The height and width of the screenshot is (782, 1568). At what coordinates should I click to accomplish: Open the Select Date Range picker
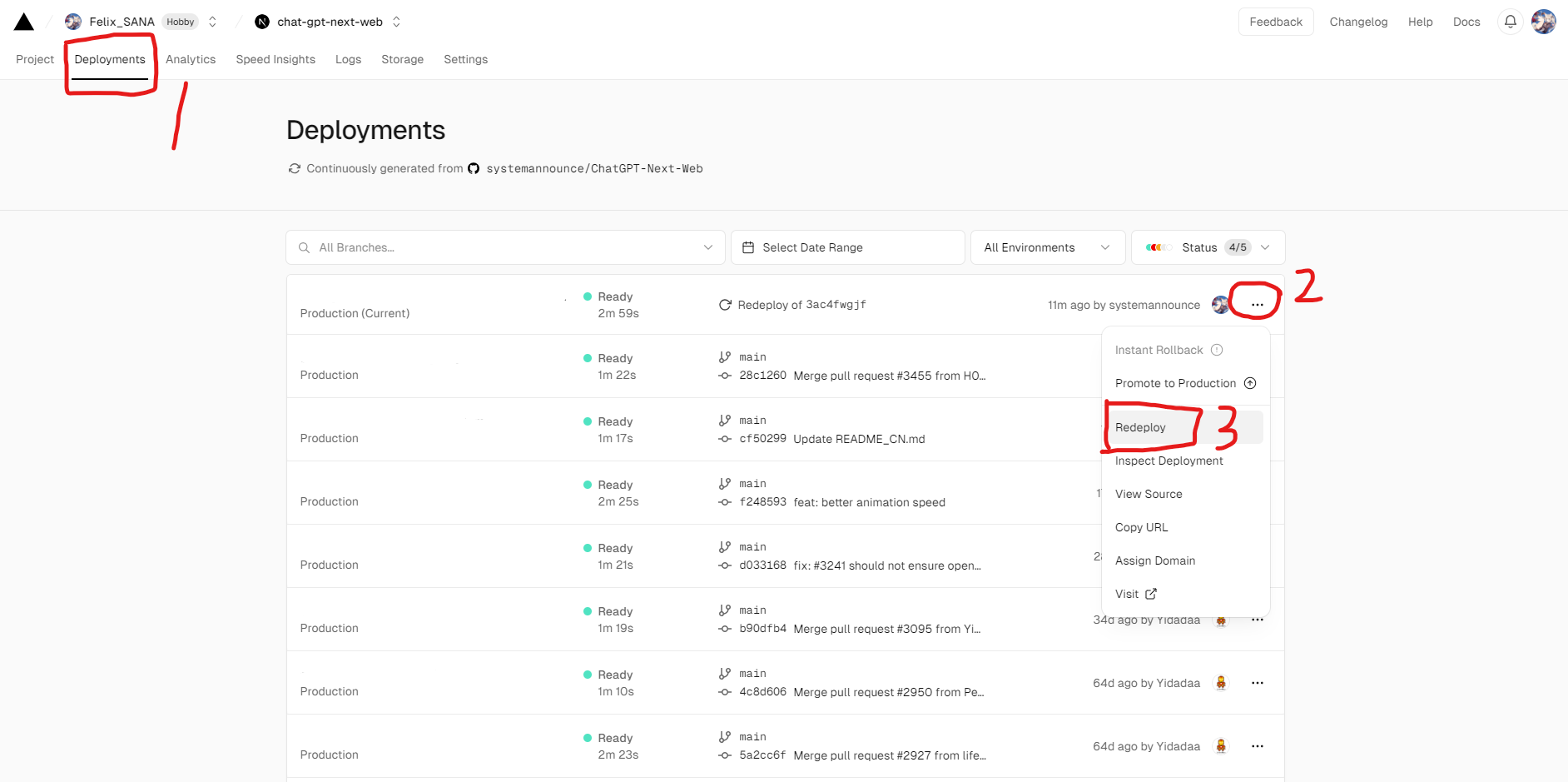tap(847, 247)
